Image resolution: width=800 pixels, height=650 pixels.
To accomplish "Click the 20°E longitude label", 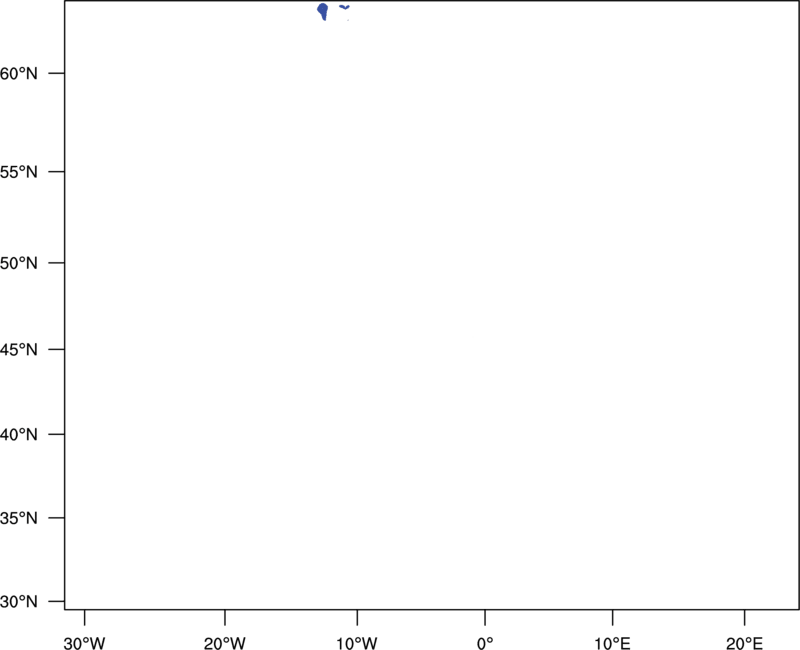I will 744,643.
